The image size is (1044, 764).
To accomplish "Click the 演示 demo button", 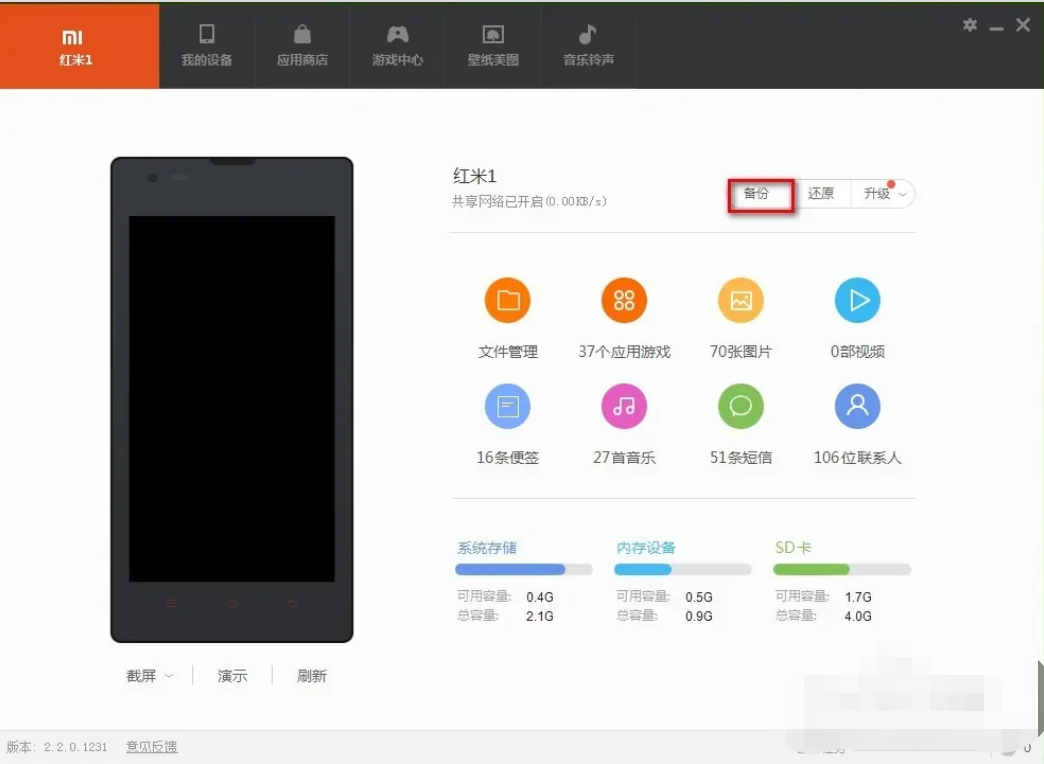I will 232,676.
